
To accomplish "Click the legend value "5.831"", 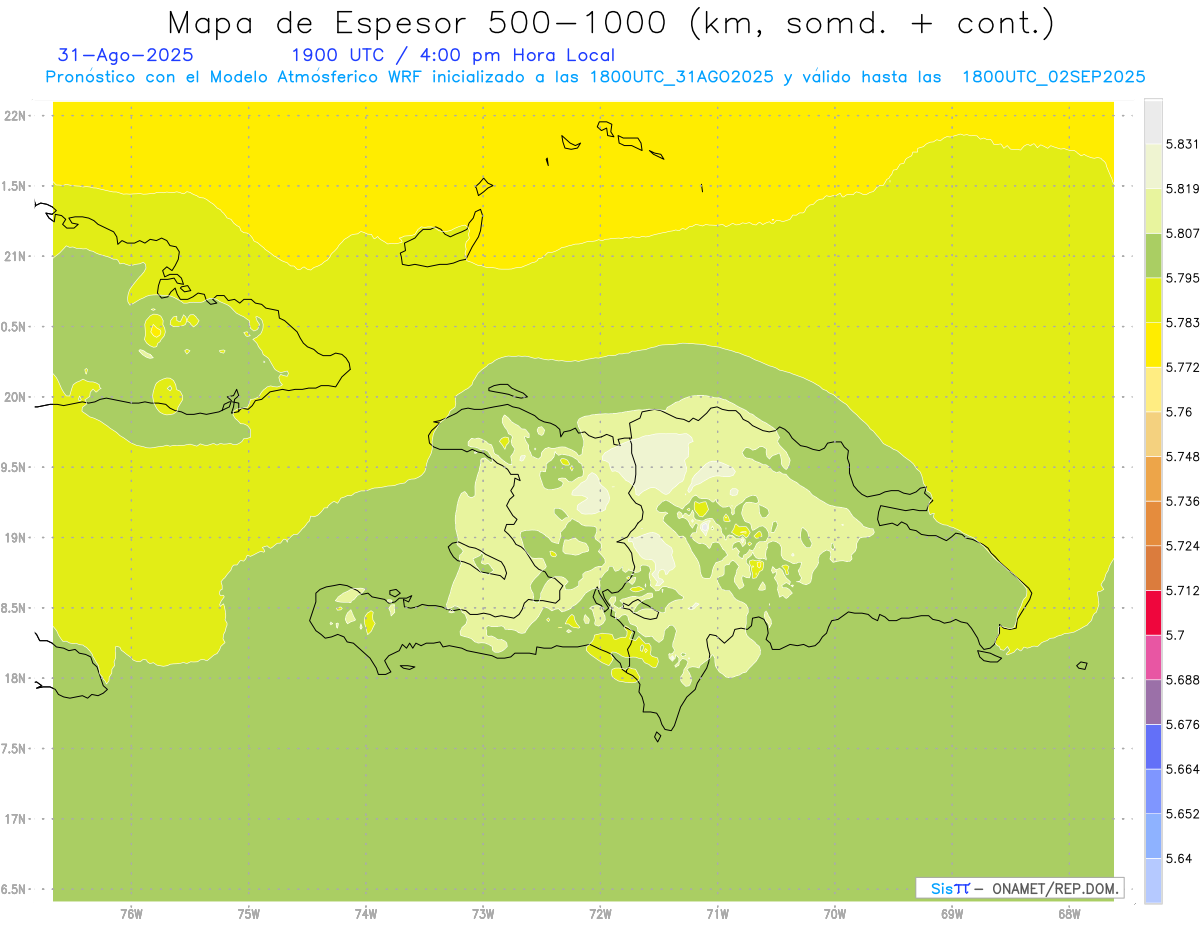I will tap(1182, 144).
